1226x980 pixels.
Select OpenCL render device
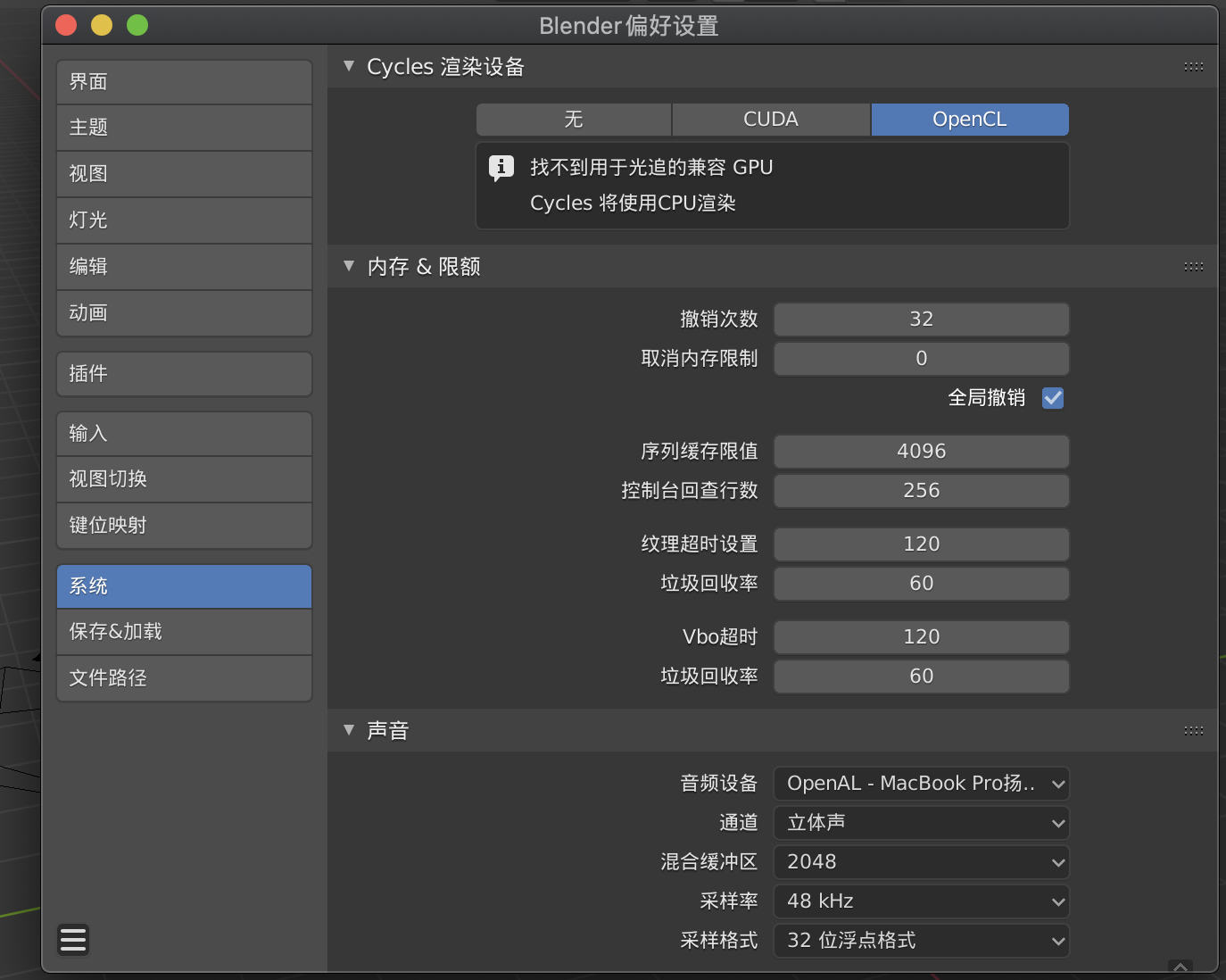(969, 120)
